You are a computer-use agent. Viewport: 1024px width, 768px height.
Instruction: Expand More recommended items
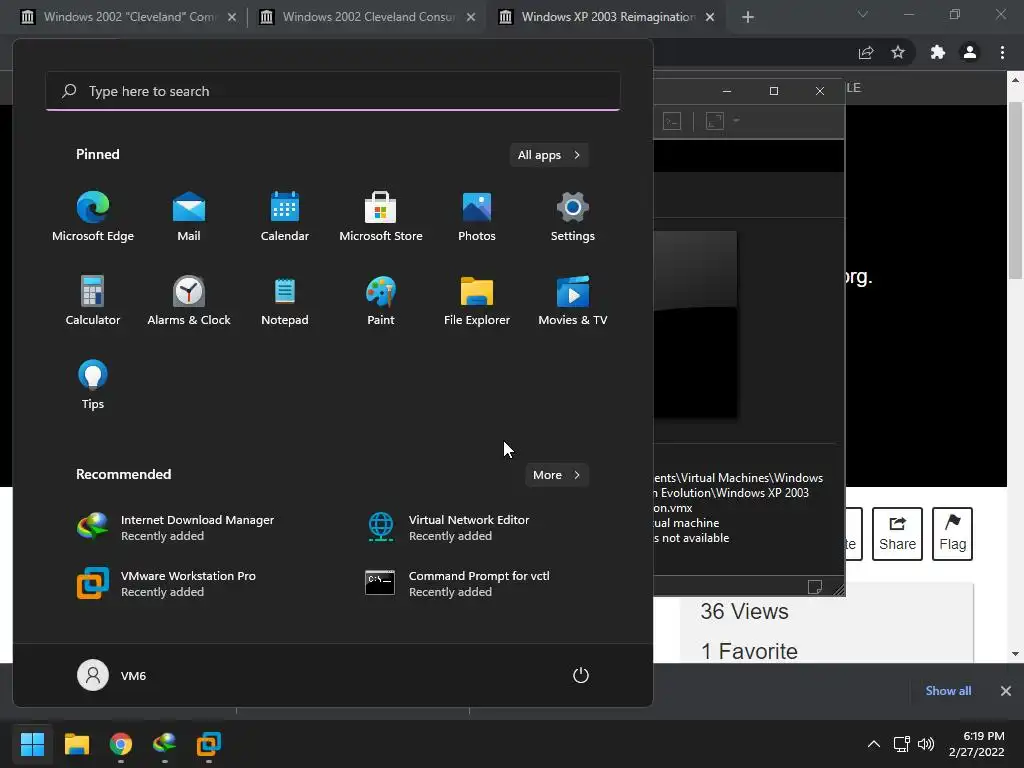tap(556, 475)
